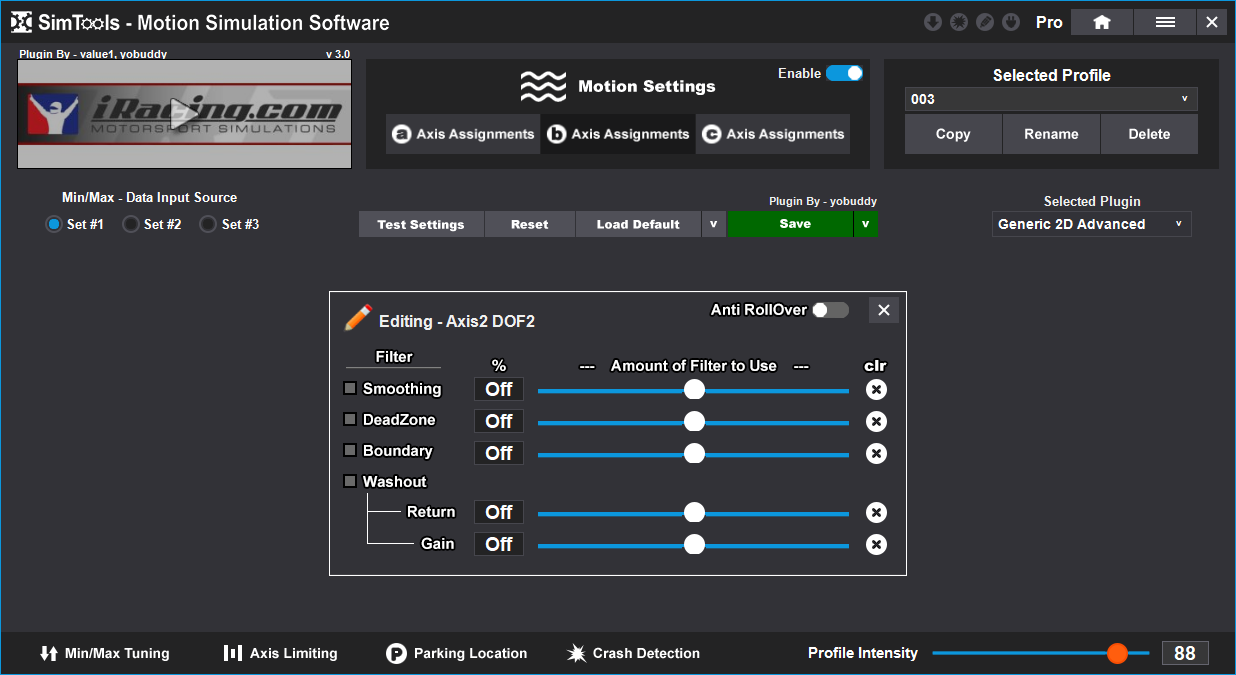Open Axis Limiting settings
This screenshot has width=1236, height=675.
[x=280, y=653]
